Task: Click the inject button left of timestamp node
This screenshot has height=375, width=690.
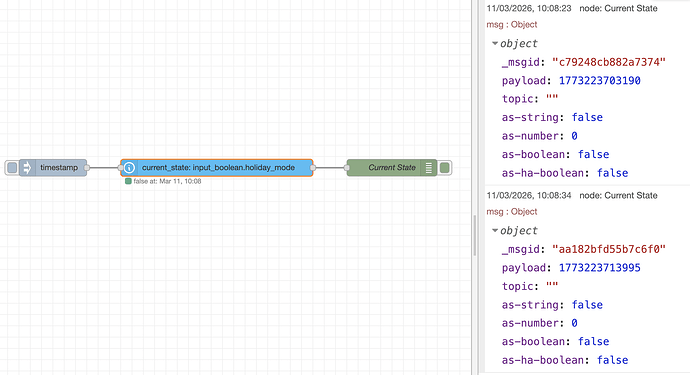Action: 12,168
